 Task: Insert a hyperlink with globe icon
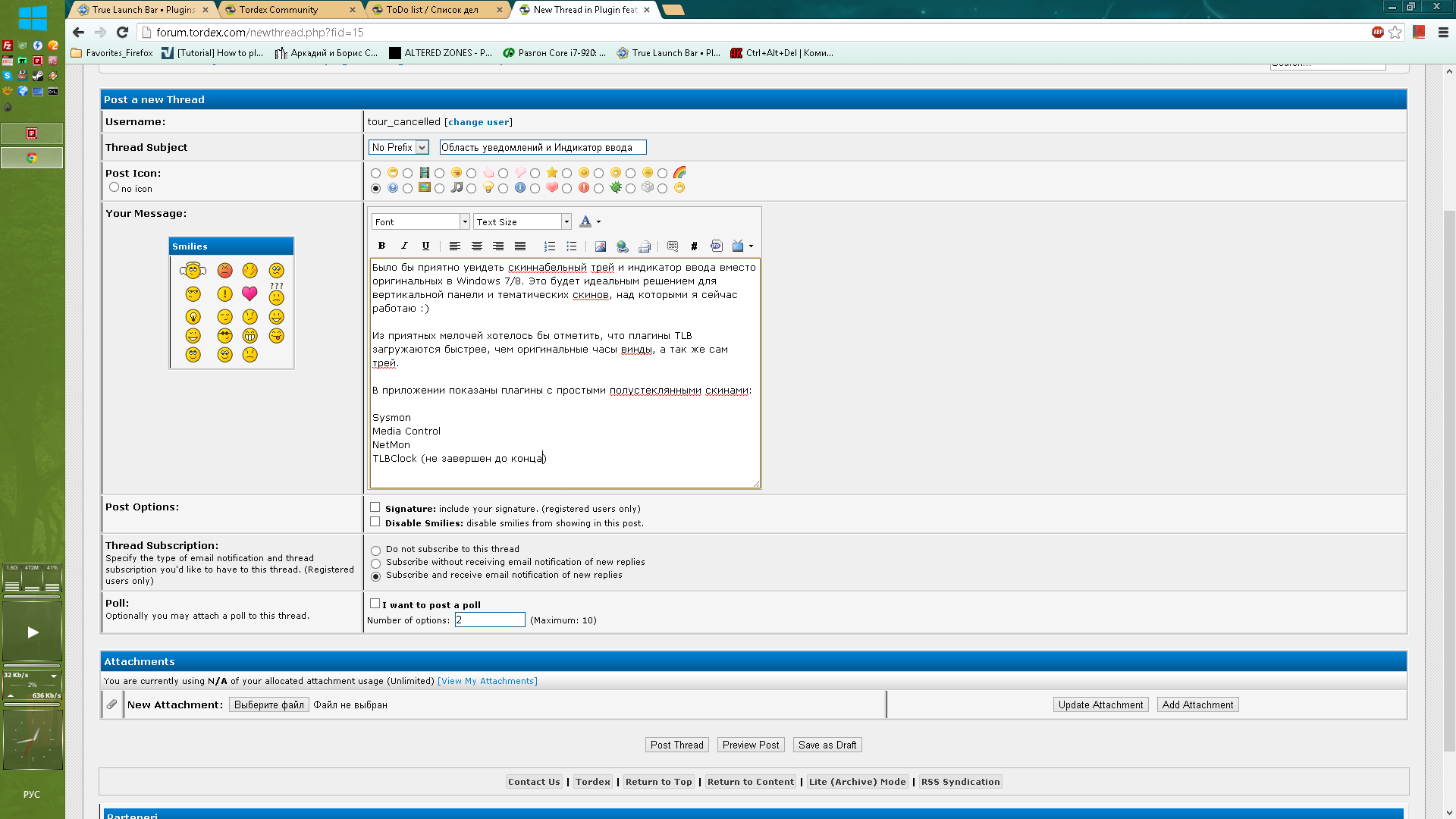[x=623, y=246]
